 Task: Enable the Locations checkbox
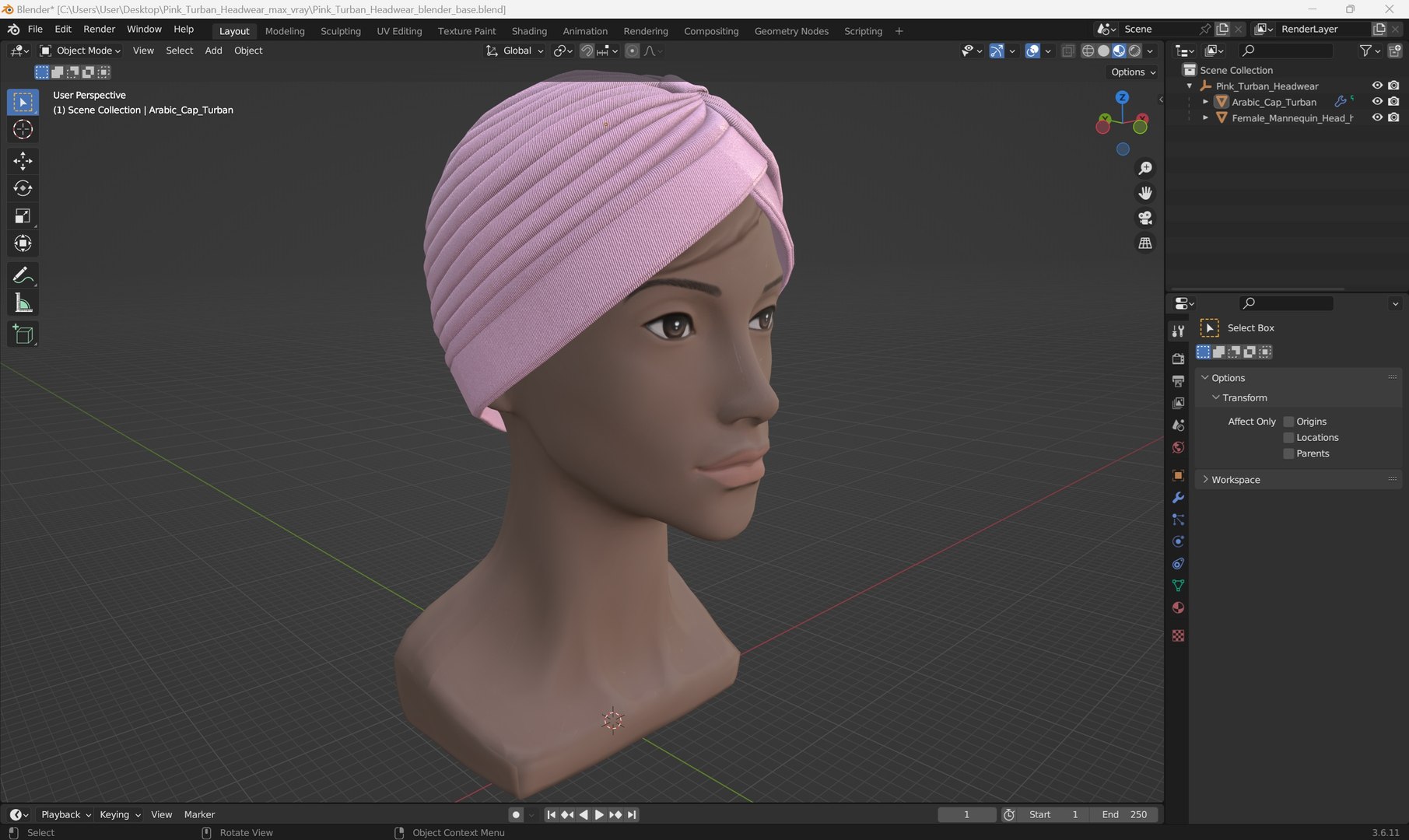click(1288, 438)
